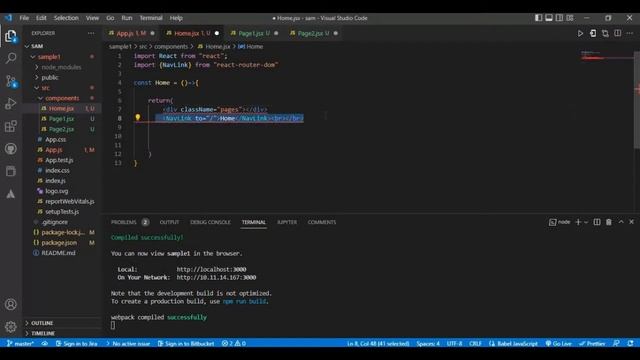The height and width of the screenshot is (360, 640).
Task: Switch to the Page1.jsx editor tab
Action: click(254, 33)
